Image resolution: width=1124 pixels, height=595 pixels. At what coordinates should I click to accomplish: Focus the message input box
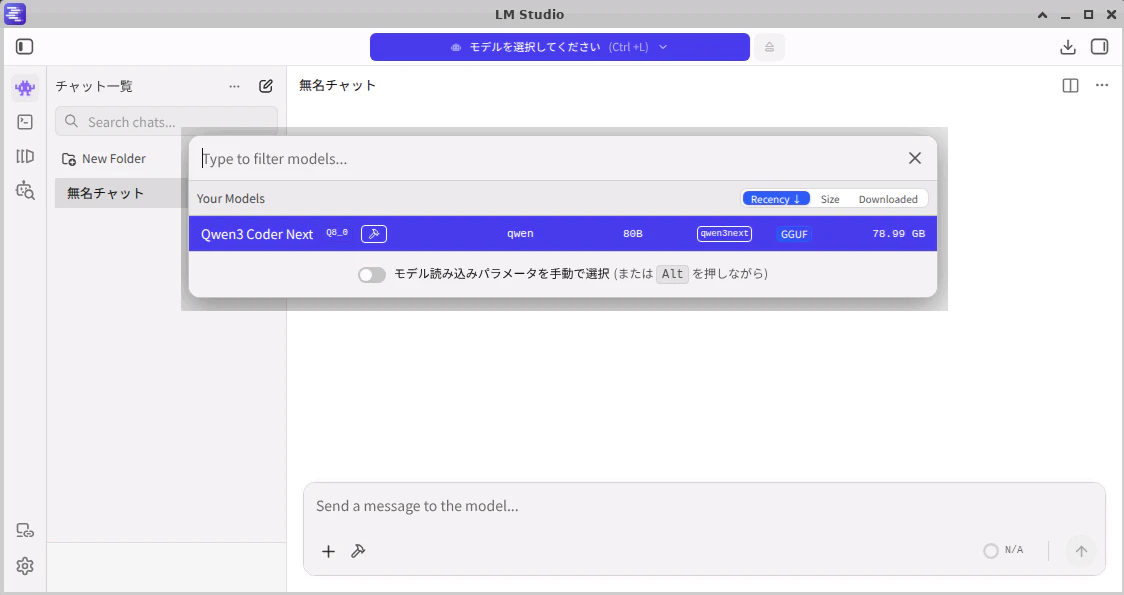tap(704, 506)
